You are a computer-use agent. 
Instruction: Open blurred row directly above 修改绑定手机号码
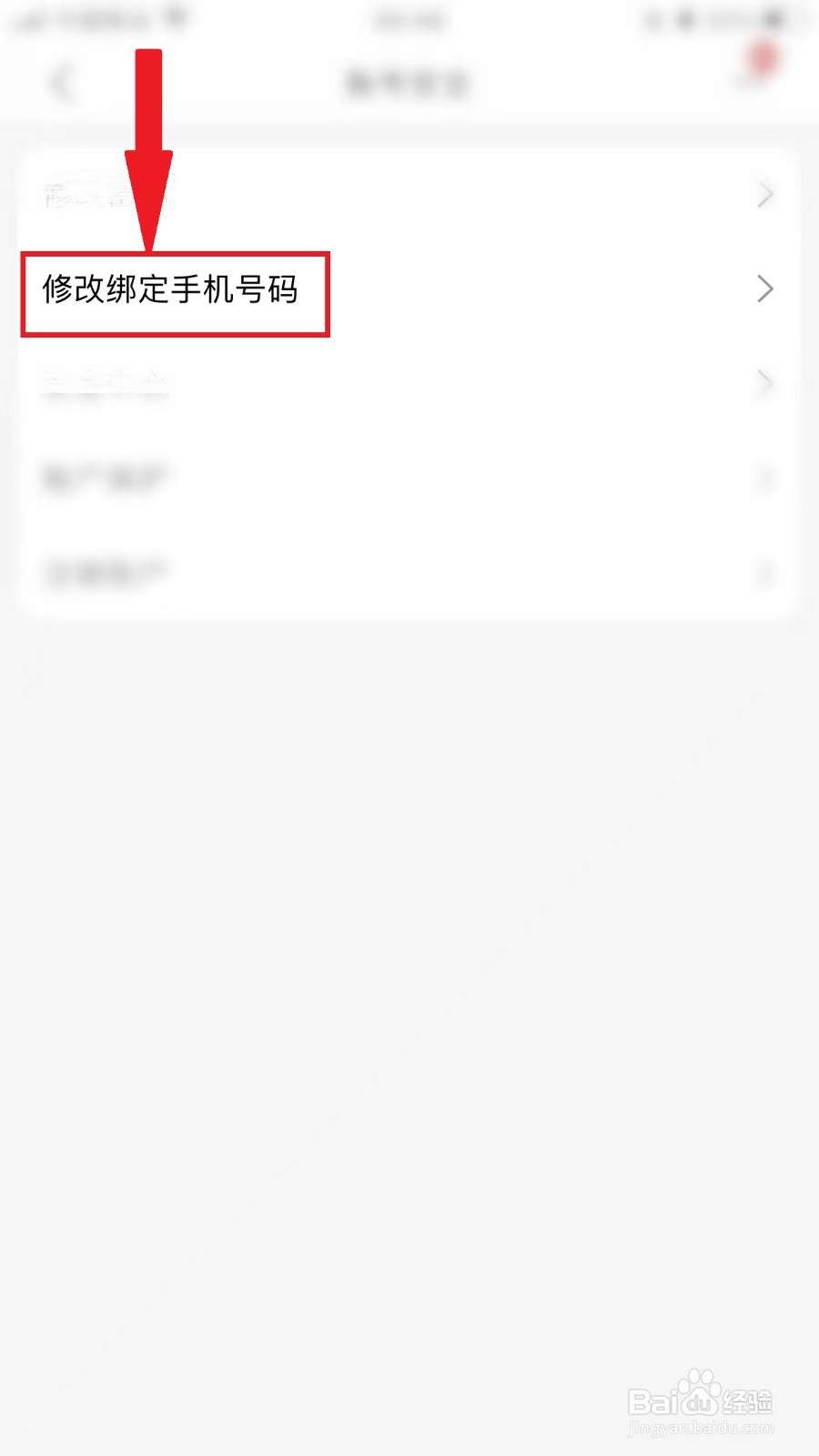point(408,195)
